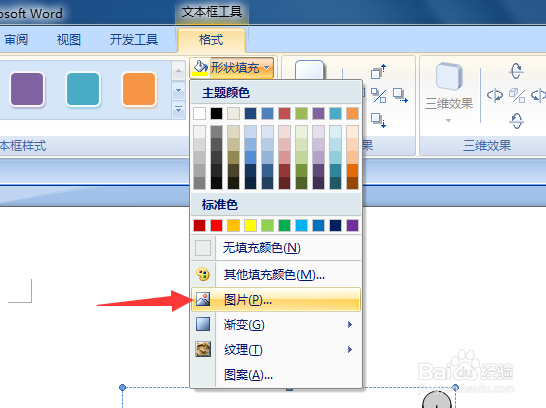Apply the purple text box style
This screenshot has width=546, height=408.
tap(27, 89)
